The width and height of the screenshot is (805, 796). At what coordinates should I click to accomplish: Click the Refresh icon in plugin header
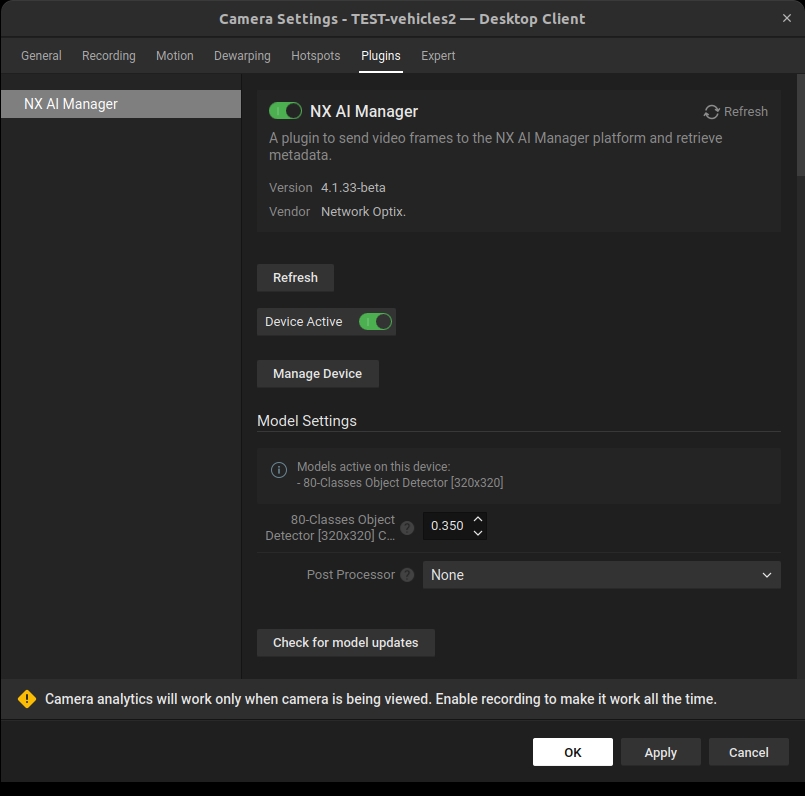coord(712,112)
